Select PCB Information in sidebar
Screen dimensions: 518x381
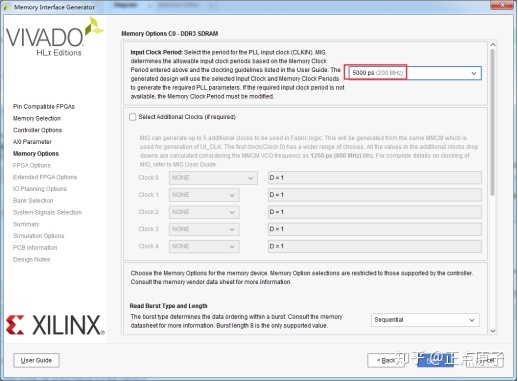click(x=35, y=248)
